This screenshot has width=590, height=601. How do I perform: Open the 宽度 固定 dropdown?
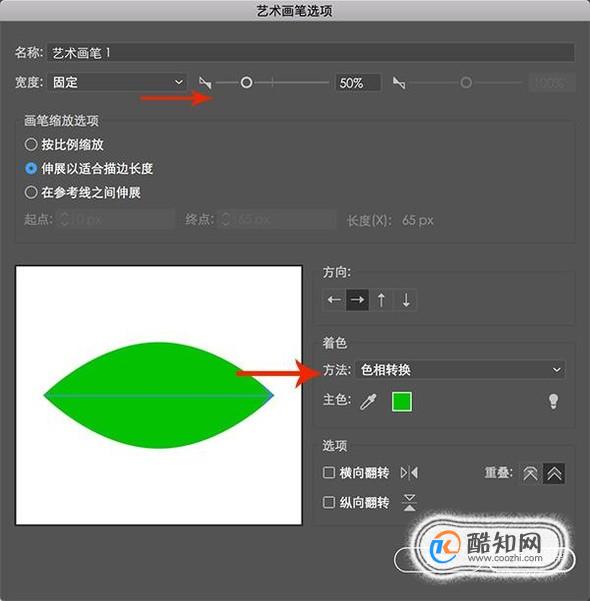117,82
